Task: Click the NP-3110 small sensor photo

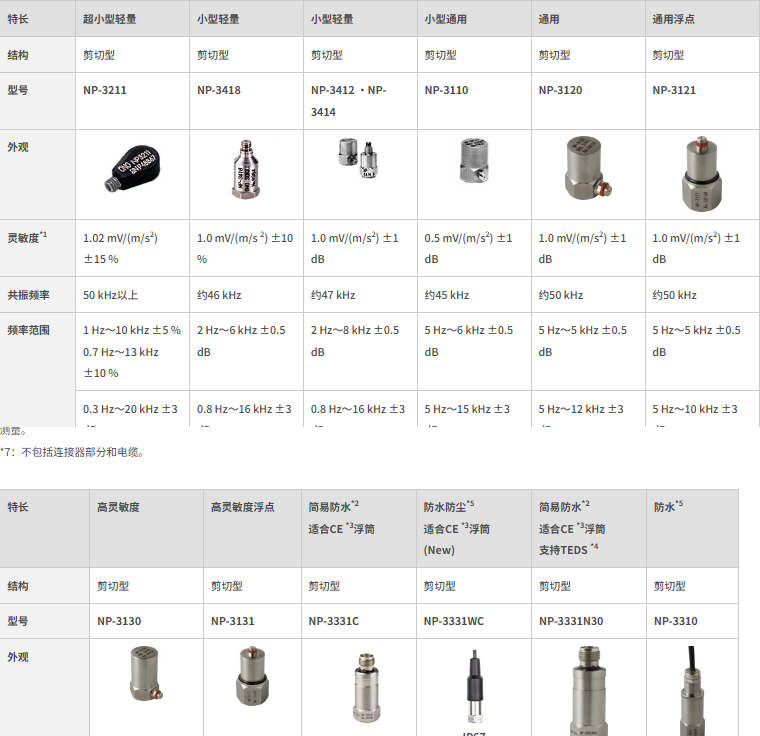Action: (x=474, y=160)
